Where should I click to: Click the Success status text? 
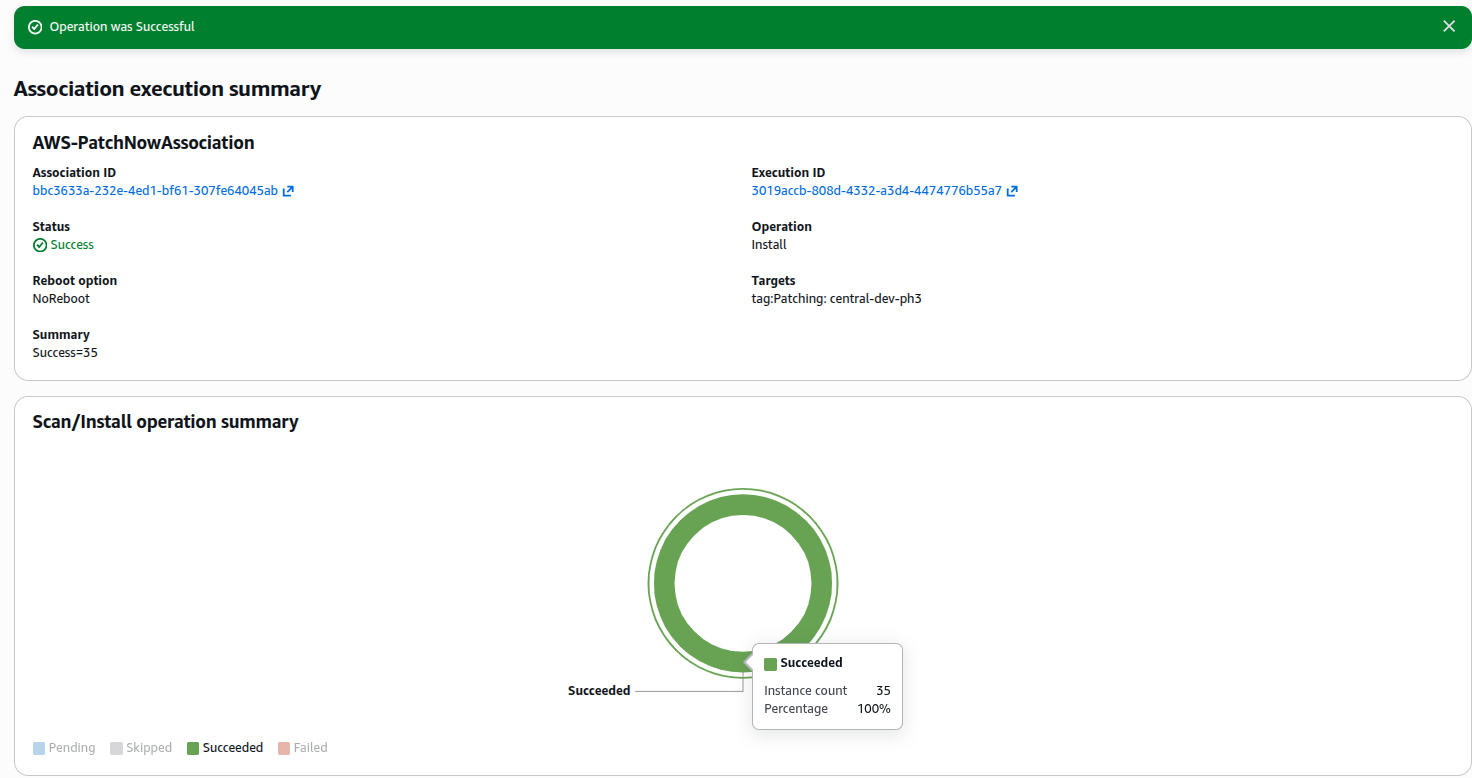pyautogui.click(x=72, y=245)
